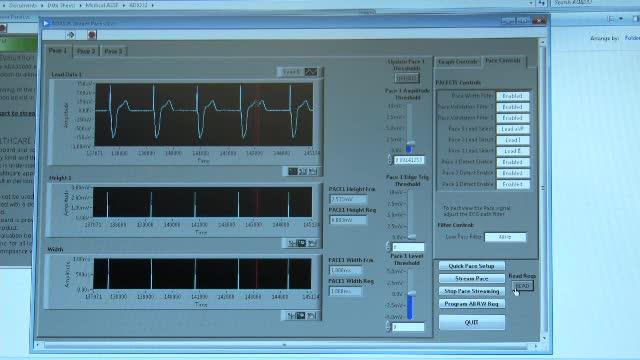Open the Low Pass Filter 40Hz dropdown
Viewport: 640px width, 360px height.
[x=505, y=237]
